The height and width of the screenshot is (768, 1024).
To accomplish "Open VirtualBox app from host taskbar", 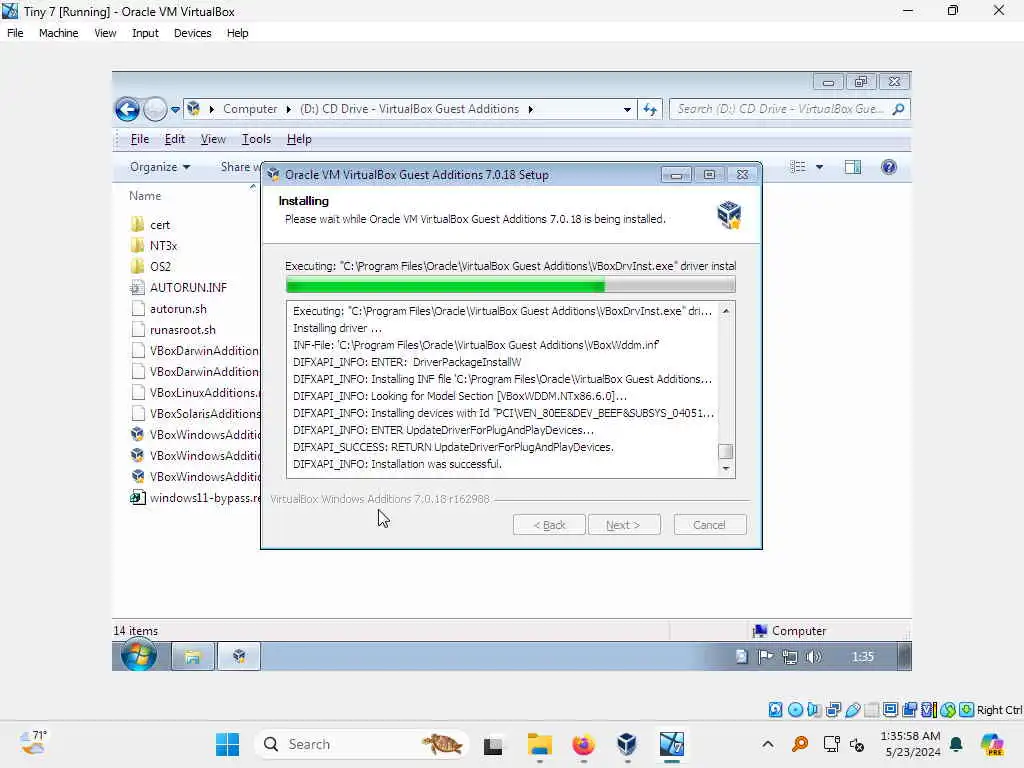I will point(626,744).
